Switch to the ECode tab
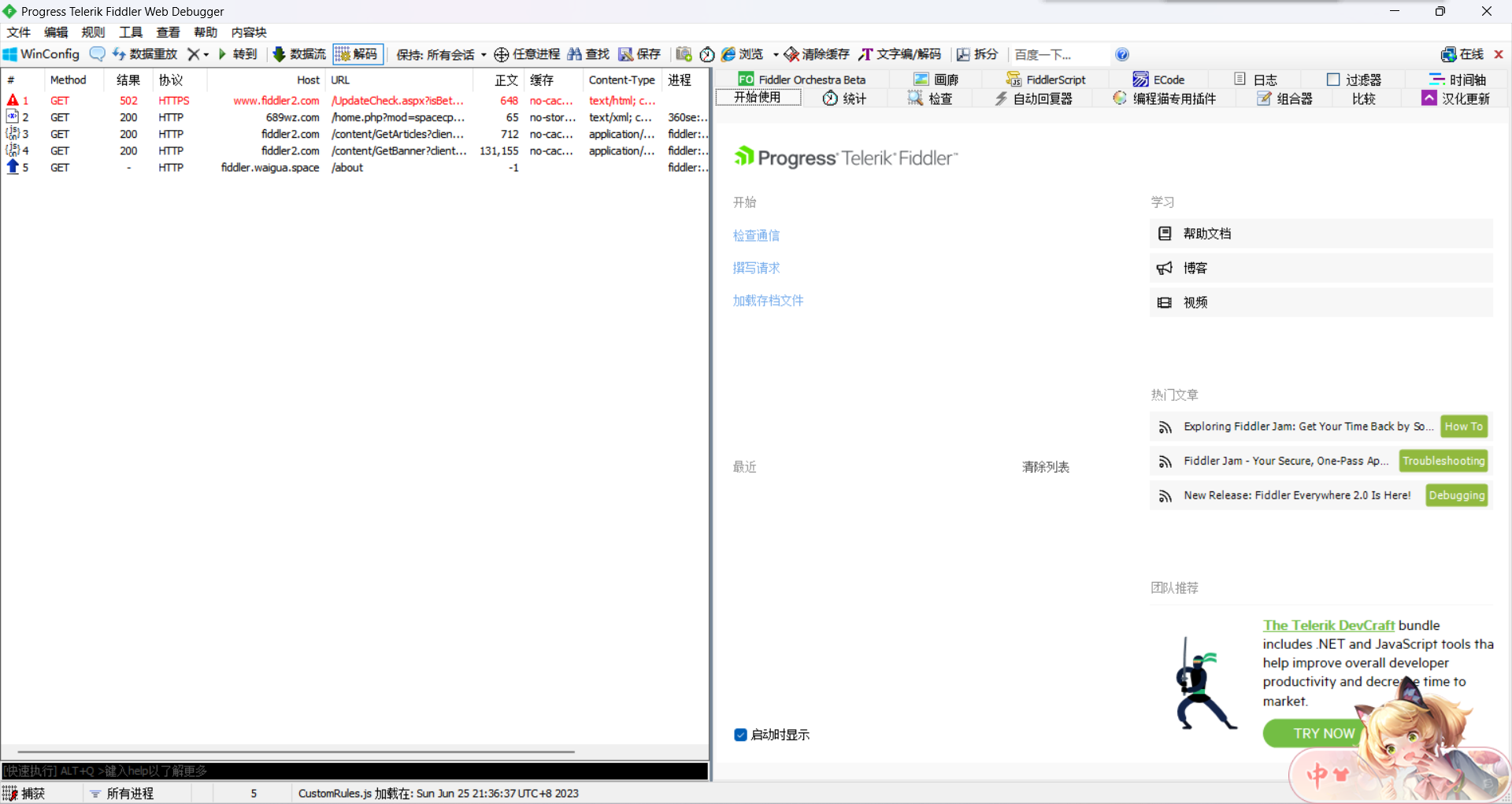 tap(1159, 80)
